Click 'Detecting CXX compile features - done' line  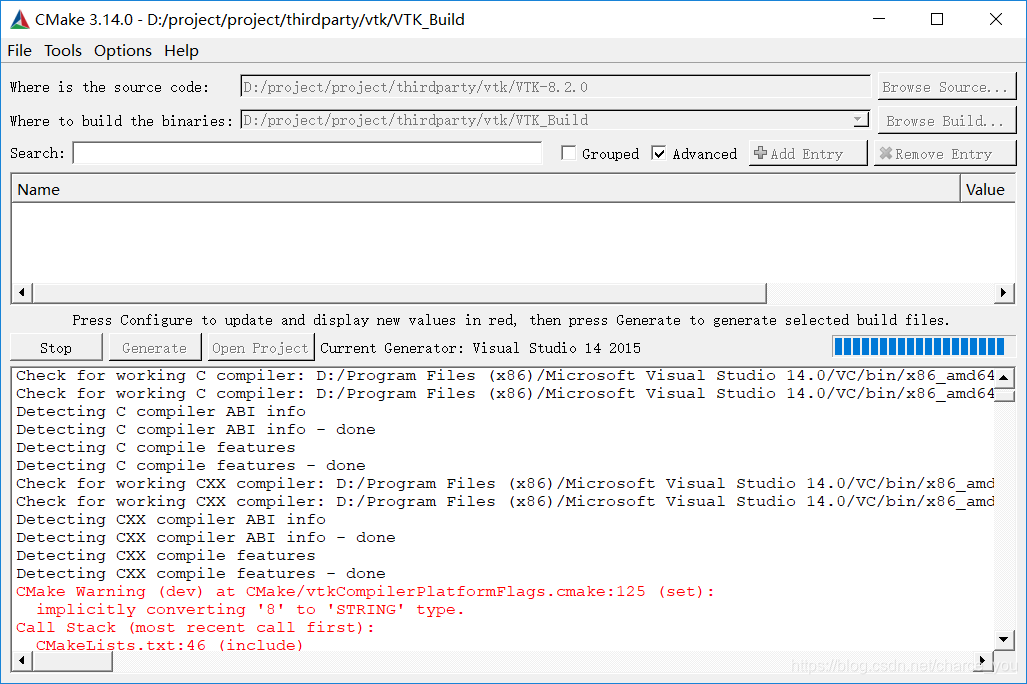tap(200, 573)
